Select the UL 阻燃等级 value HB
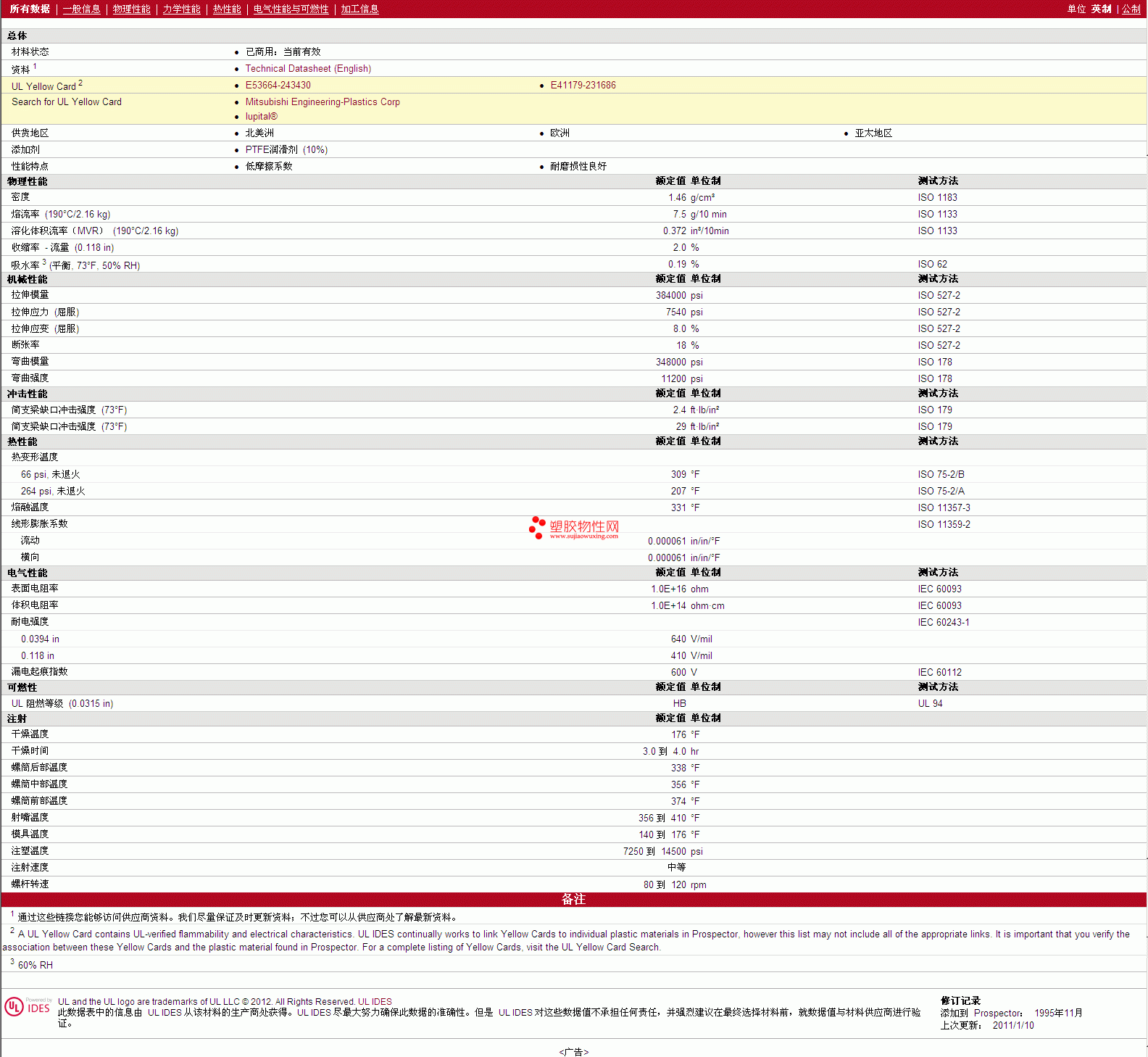 click(679, 703)
